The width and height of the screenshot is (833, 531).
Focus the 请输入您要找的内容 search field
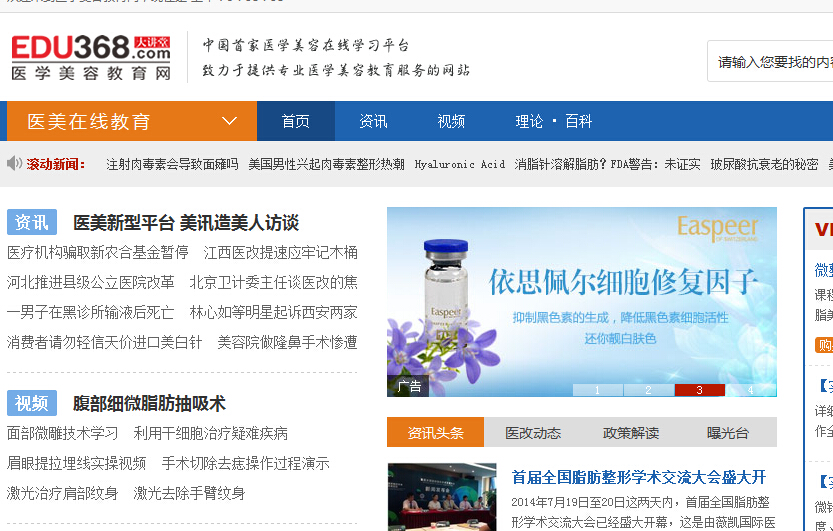(770, 62)
